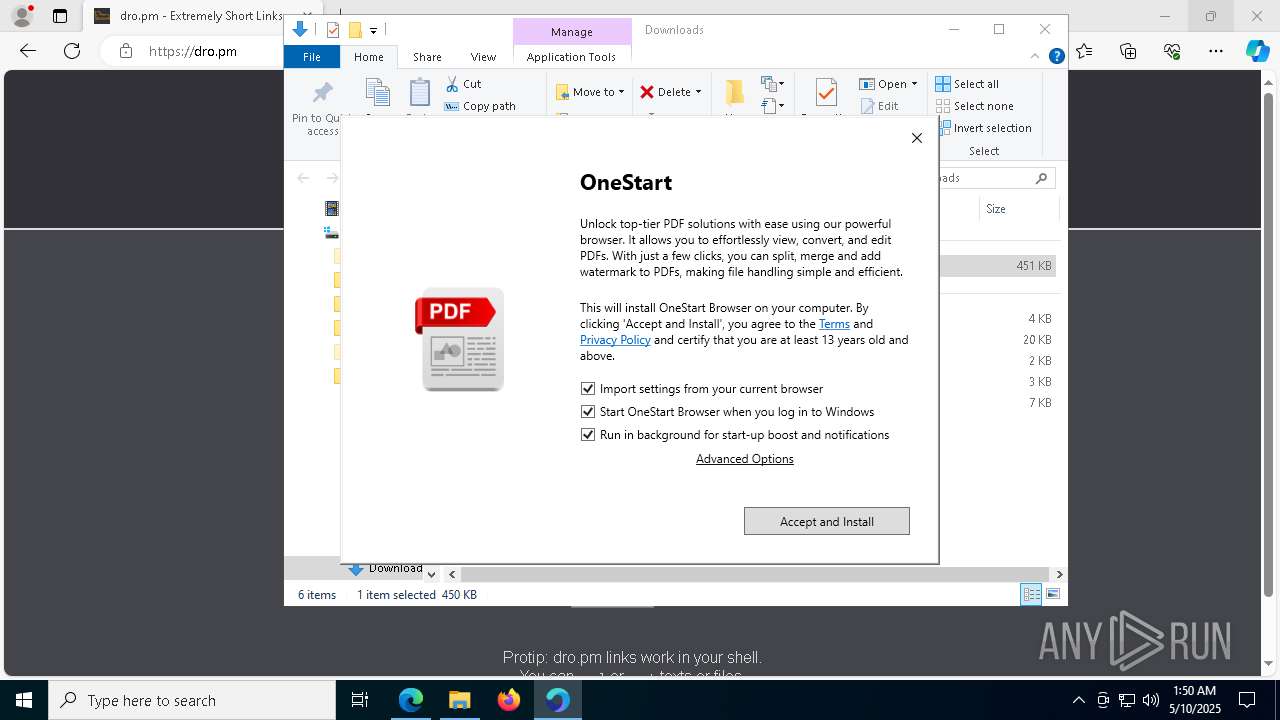Switch Explorer to Details view icon
Screen dimensions: 1280x720
(1031, 594)
